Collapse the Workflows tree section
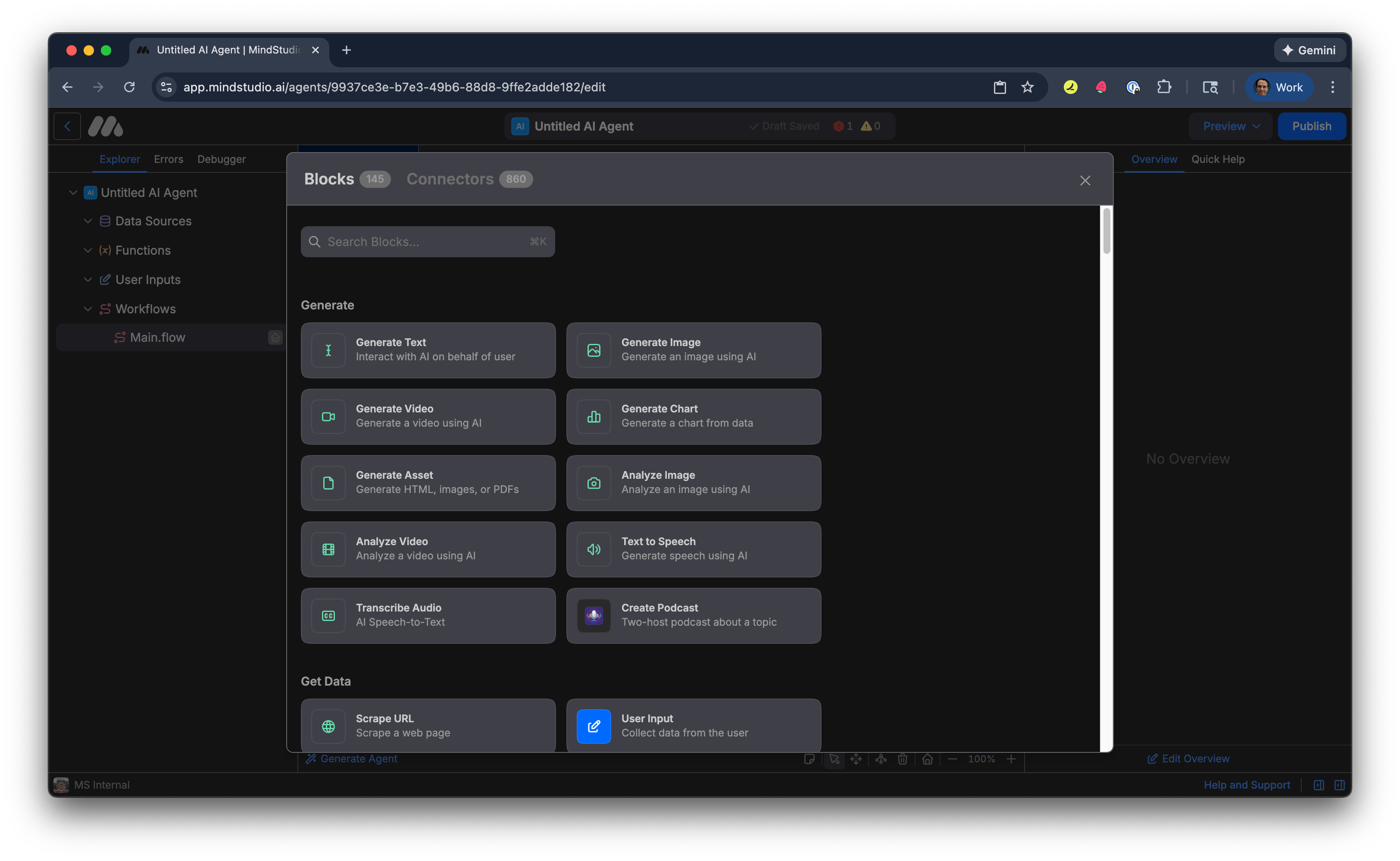Viewport: 1400px width, 861px height. 87,309
